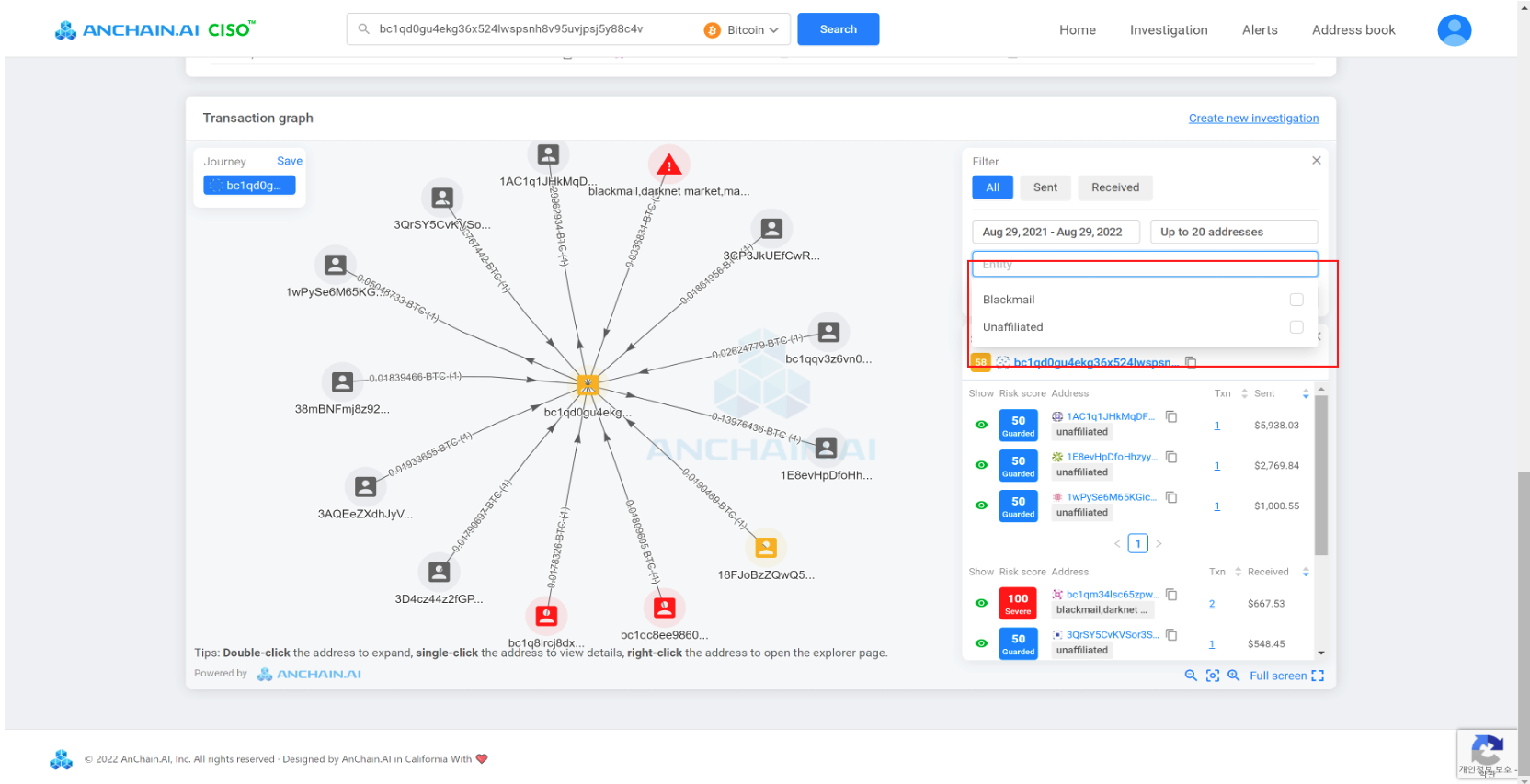Screen dimensions: 1530x784
Task: Select page 1 in sent pagination
Action: 1138,543
